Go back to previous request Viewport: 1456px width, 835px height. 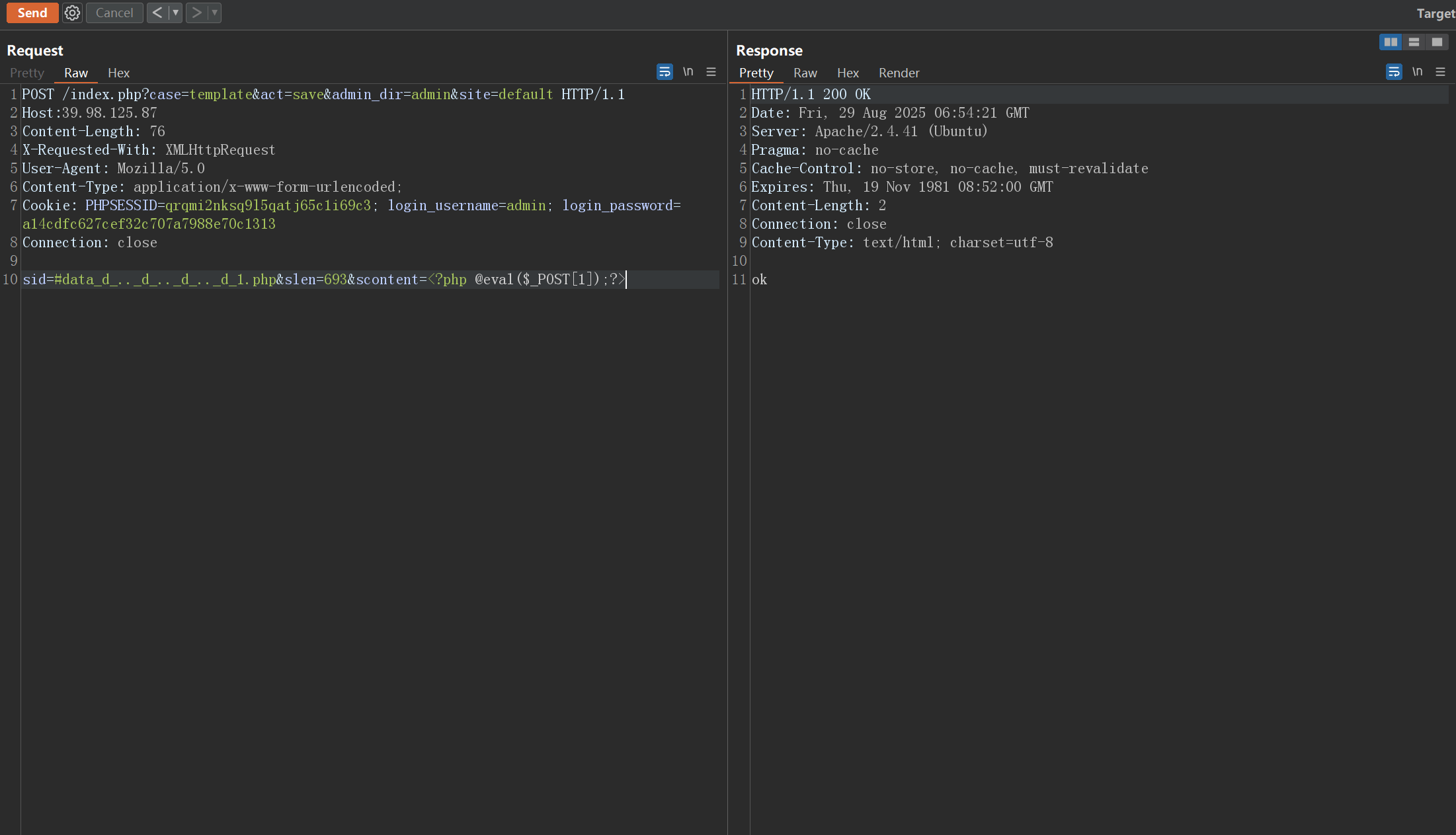[157, 13]
